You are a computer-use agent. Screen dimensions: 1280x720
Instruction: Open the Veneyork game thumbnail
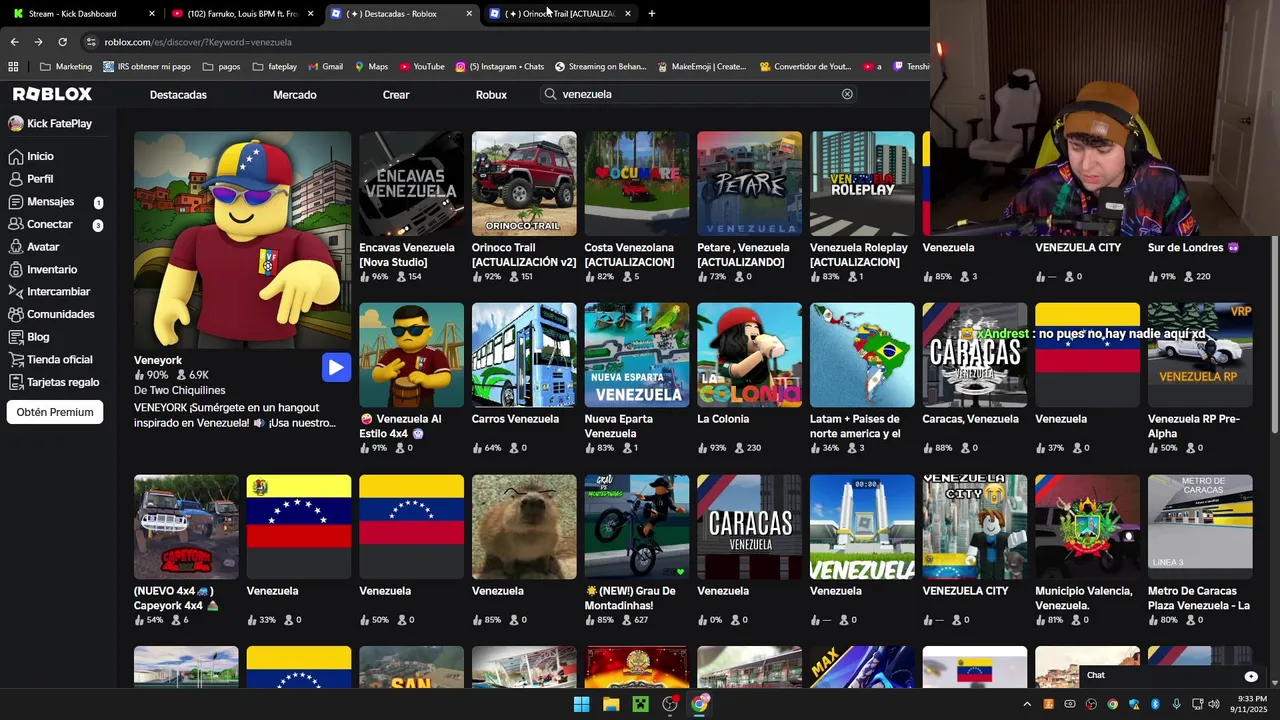pos(243,240)
